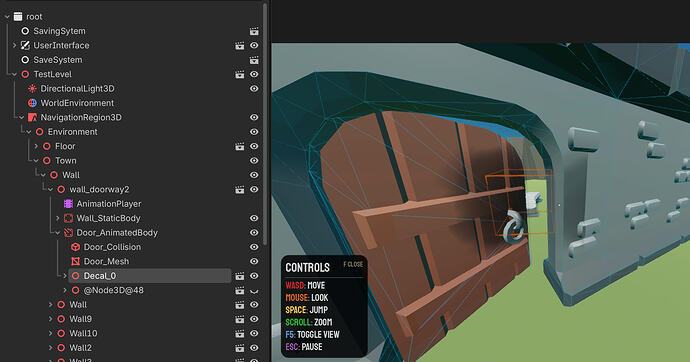Image resolution: width=690 pixels, height=362 pixels.
Task: Click the Wall_StaticBody node icon
Action: [68, 218]
